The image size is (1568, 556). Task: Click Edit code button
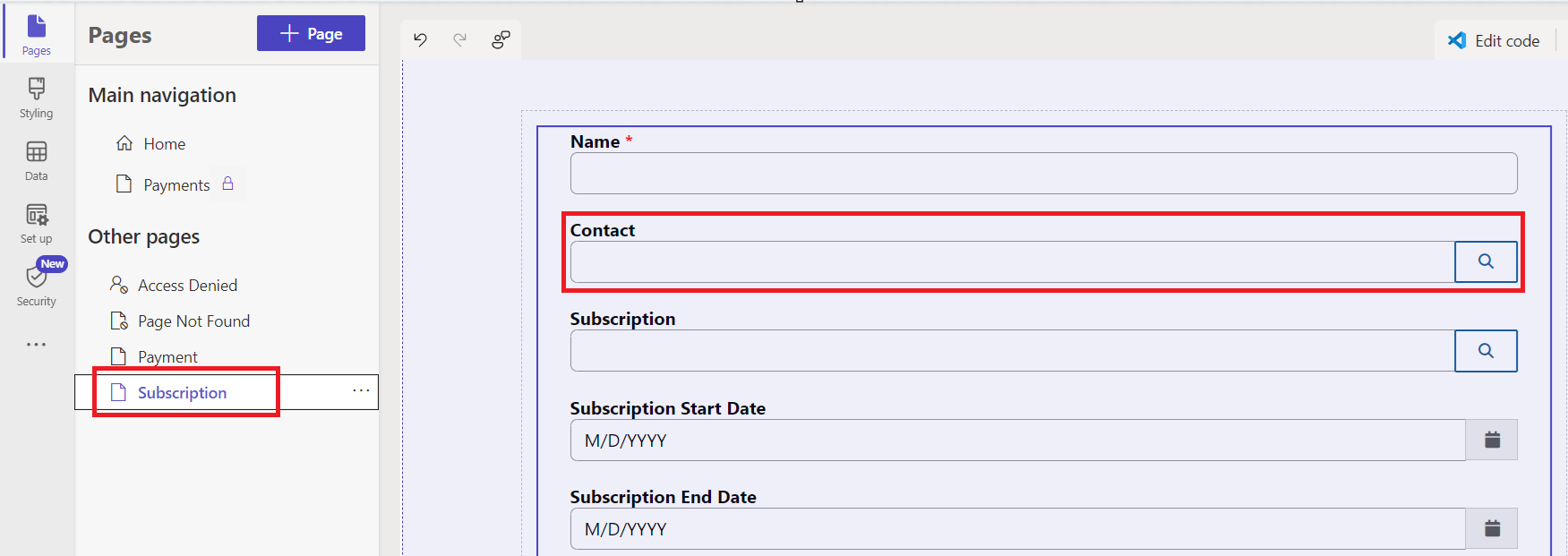pyautogui.click(x=1495, y=40)
